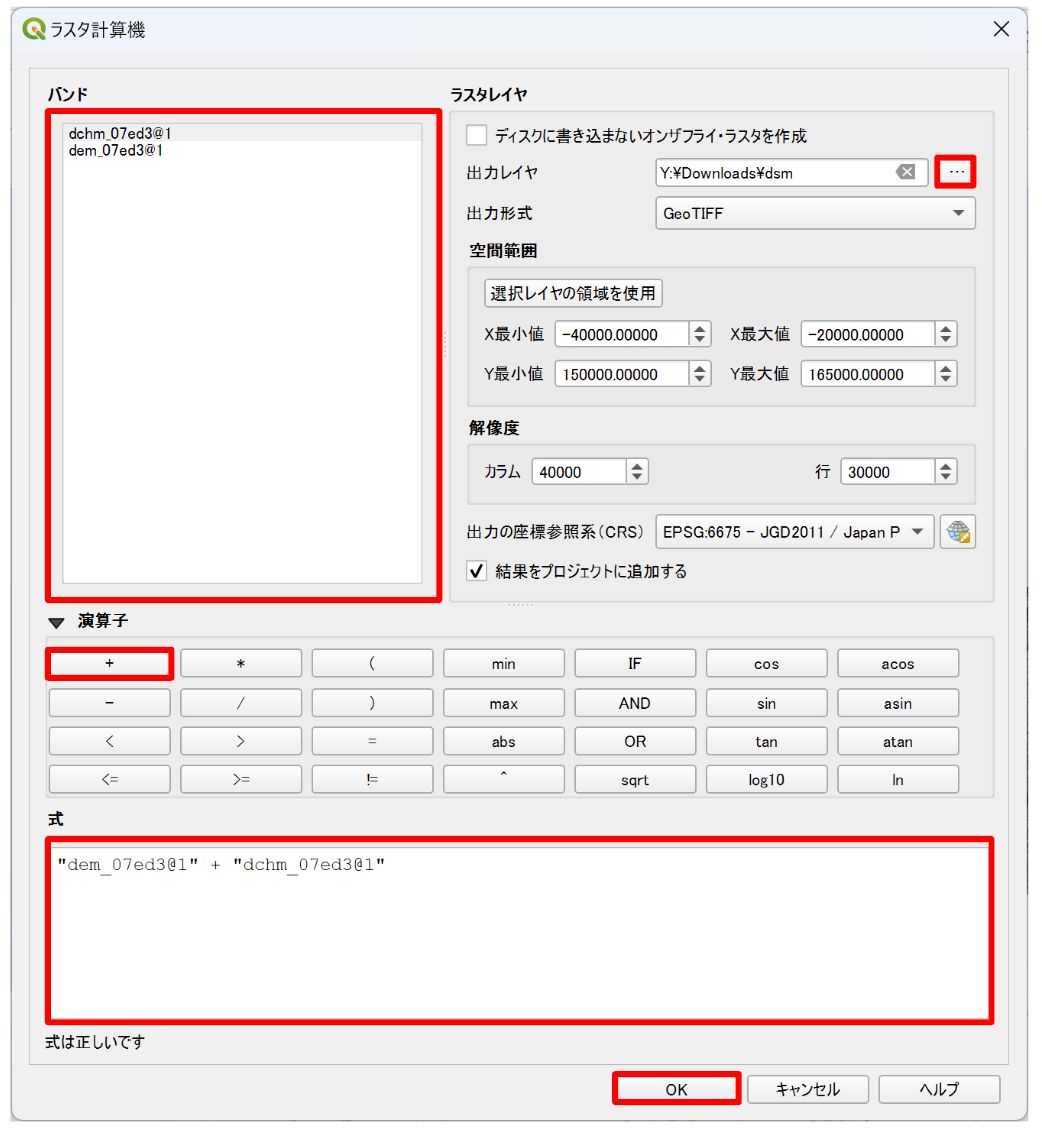Viewport: 1042px width, 1128px height.
Task: Insert the cos function
Action: [766, 663]
